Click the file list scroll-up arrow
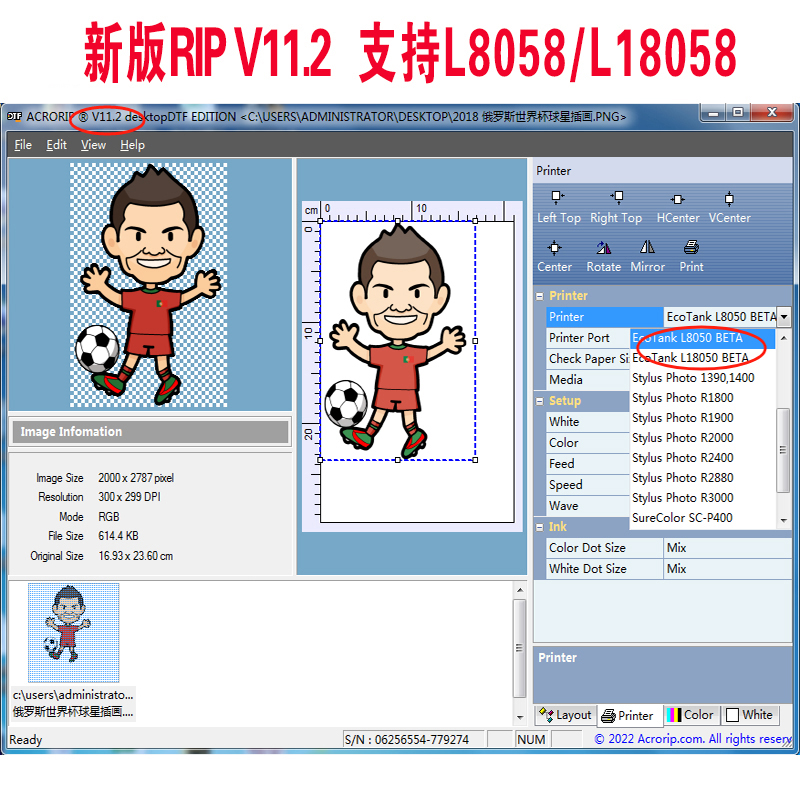 click(x=520, y=590)
